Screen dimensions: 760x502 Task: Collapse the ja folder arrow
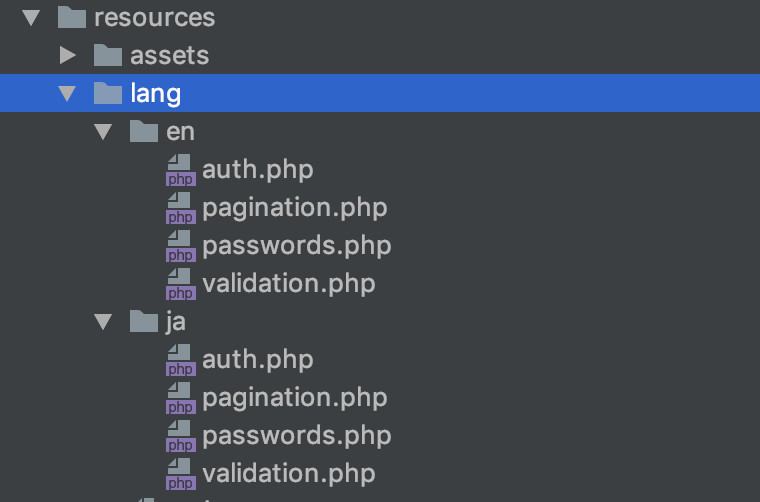pos(103,322)
